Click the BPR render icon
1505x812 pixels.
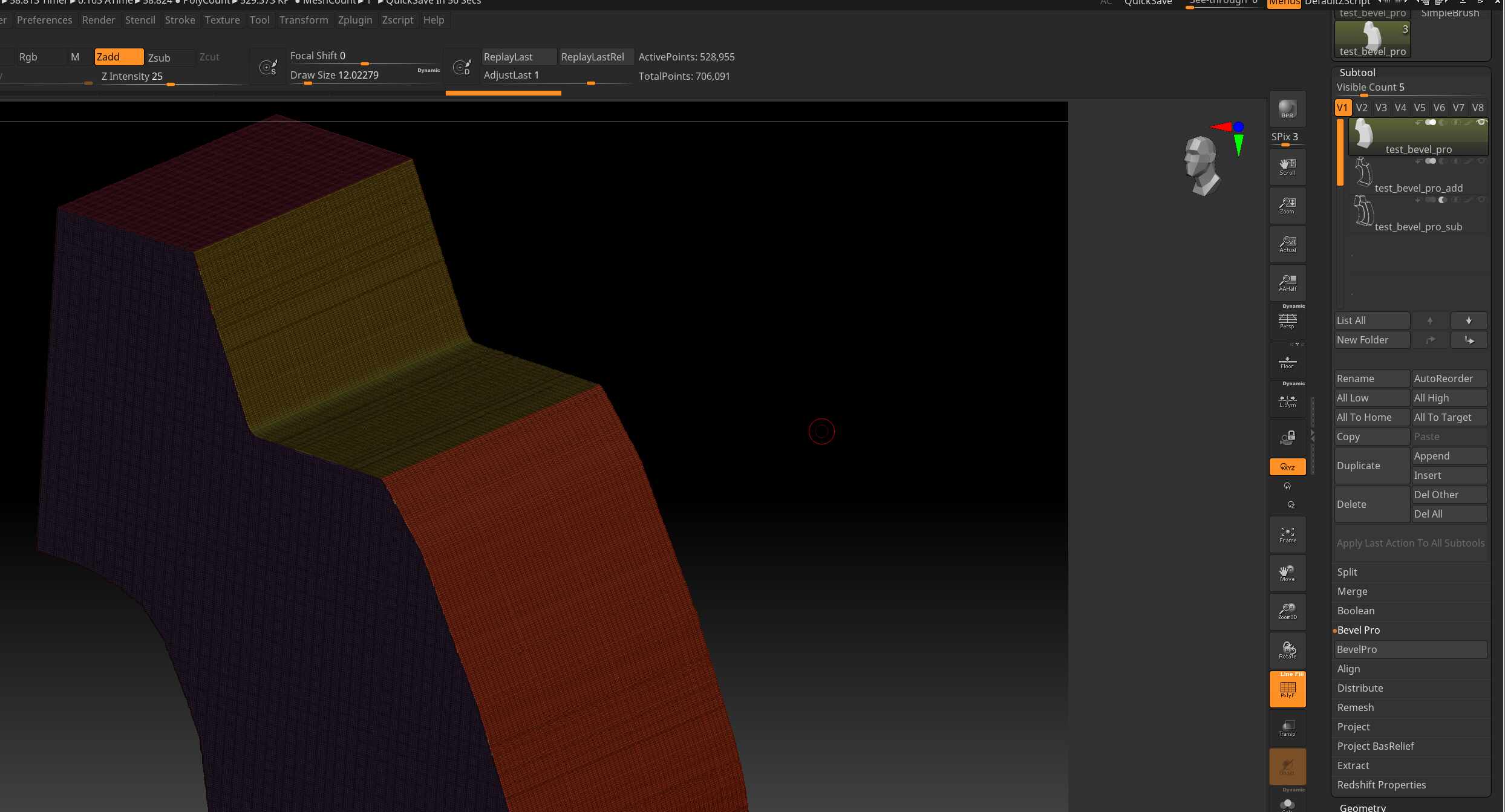[x=1287, y=109]
